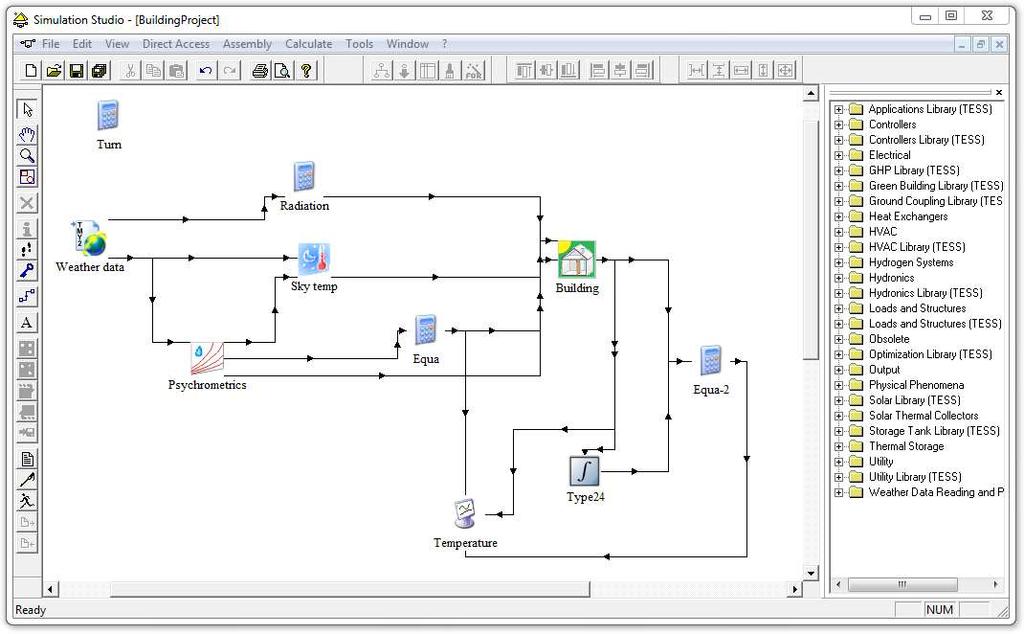Image resolution: width=1024 pixels, height=634 pixels.
Task: Select the Radiation equation component
Action: click(304, 177)
